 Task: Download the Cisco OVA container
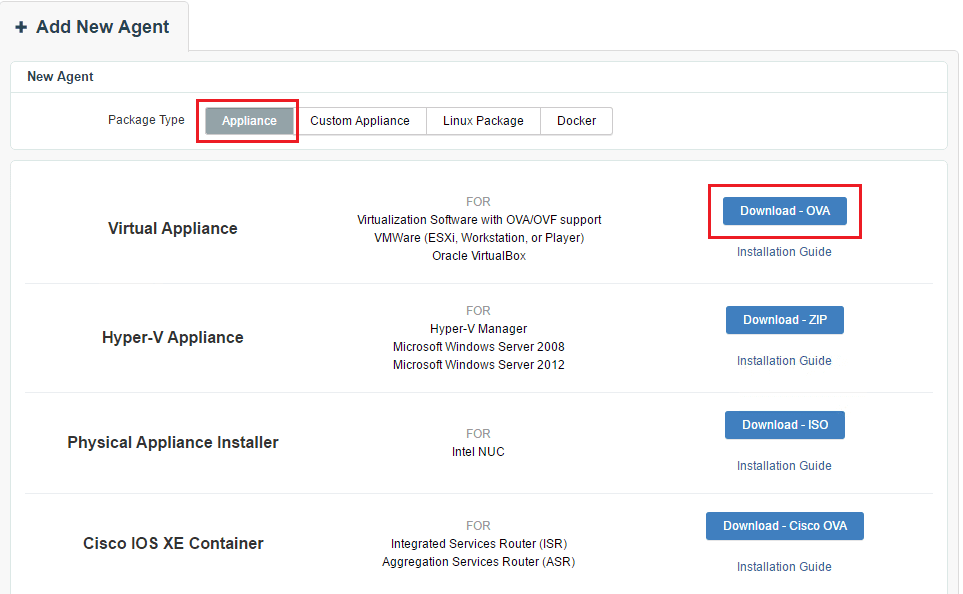pos(785,526)
